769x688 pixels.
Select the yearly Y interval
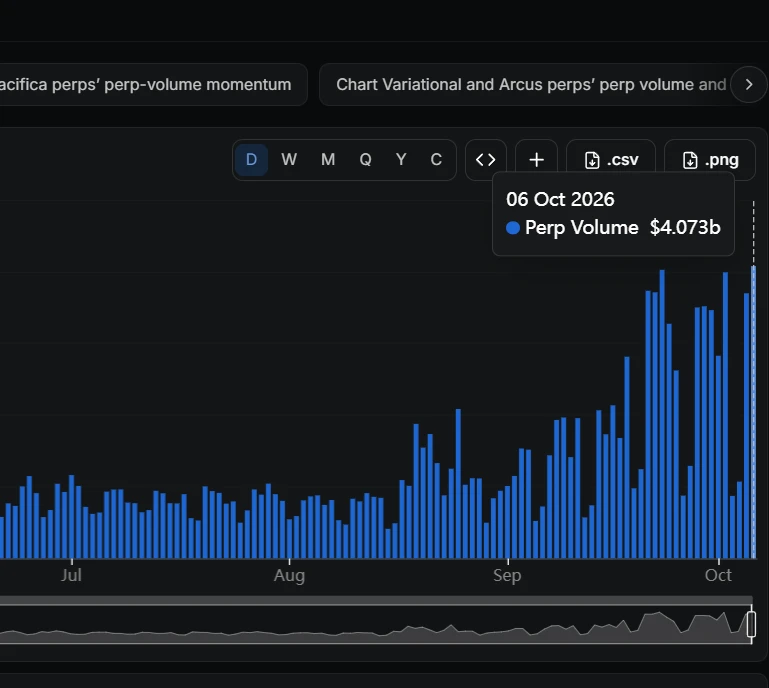pyautogui.click(x=401, y=160)
